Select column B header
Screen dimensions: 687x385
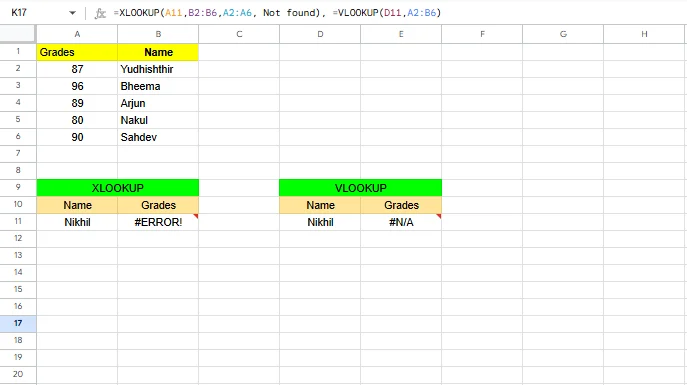[158, 34]
